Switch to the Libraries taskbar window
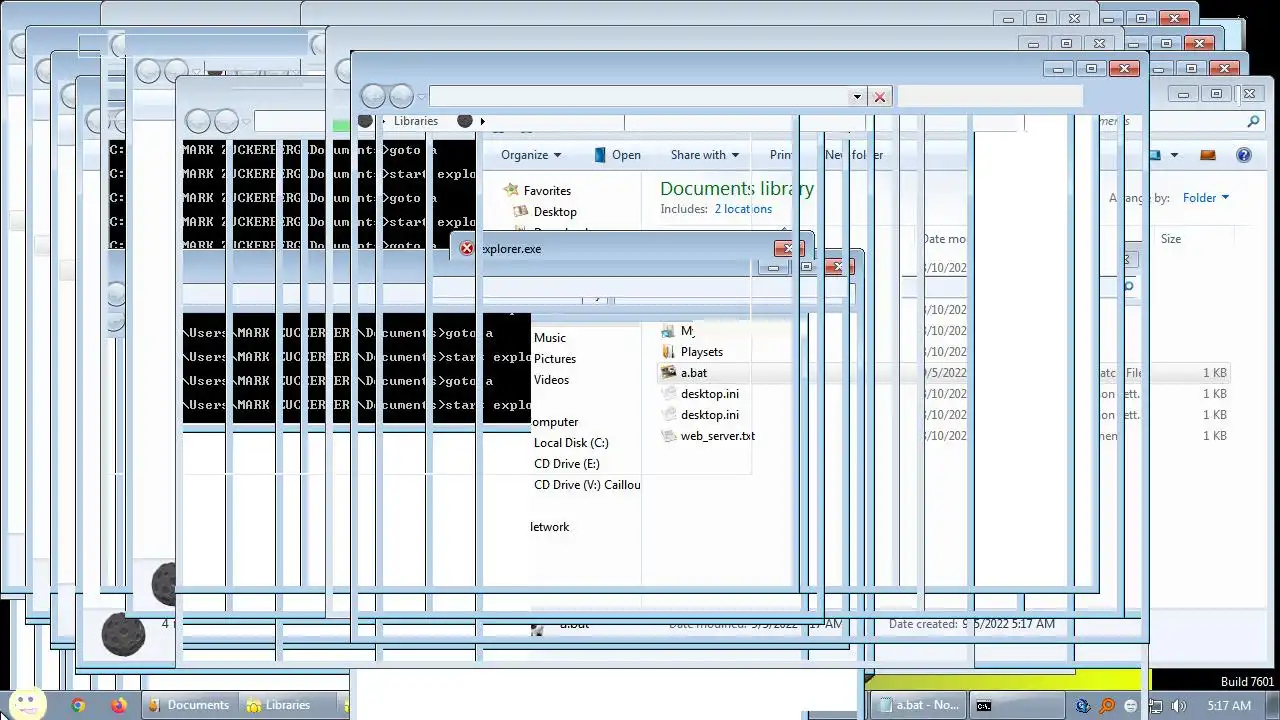The image size is (1280, 720). coord(290,705)
